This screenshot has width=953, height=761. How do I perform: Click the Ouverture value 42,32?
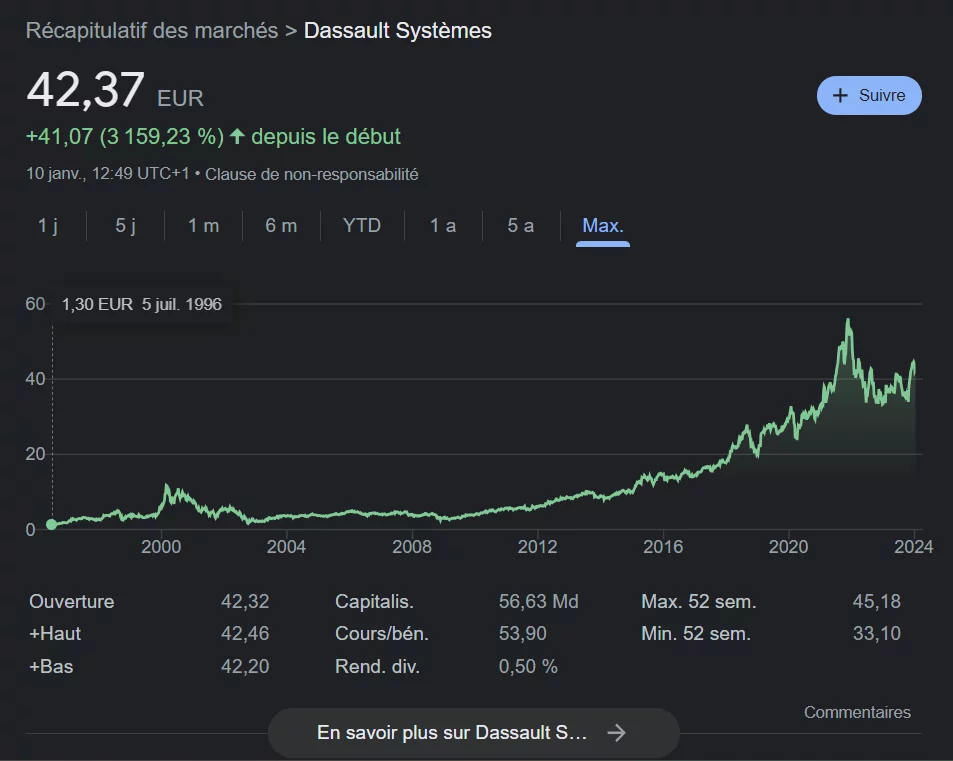pos(245,601)
